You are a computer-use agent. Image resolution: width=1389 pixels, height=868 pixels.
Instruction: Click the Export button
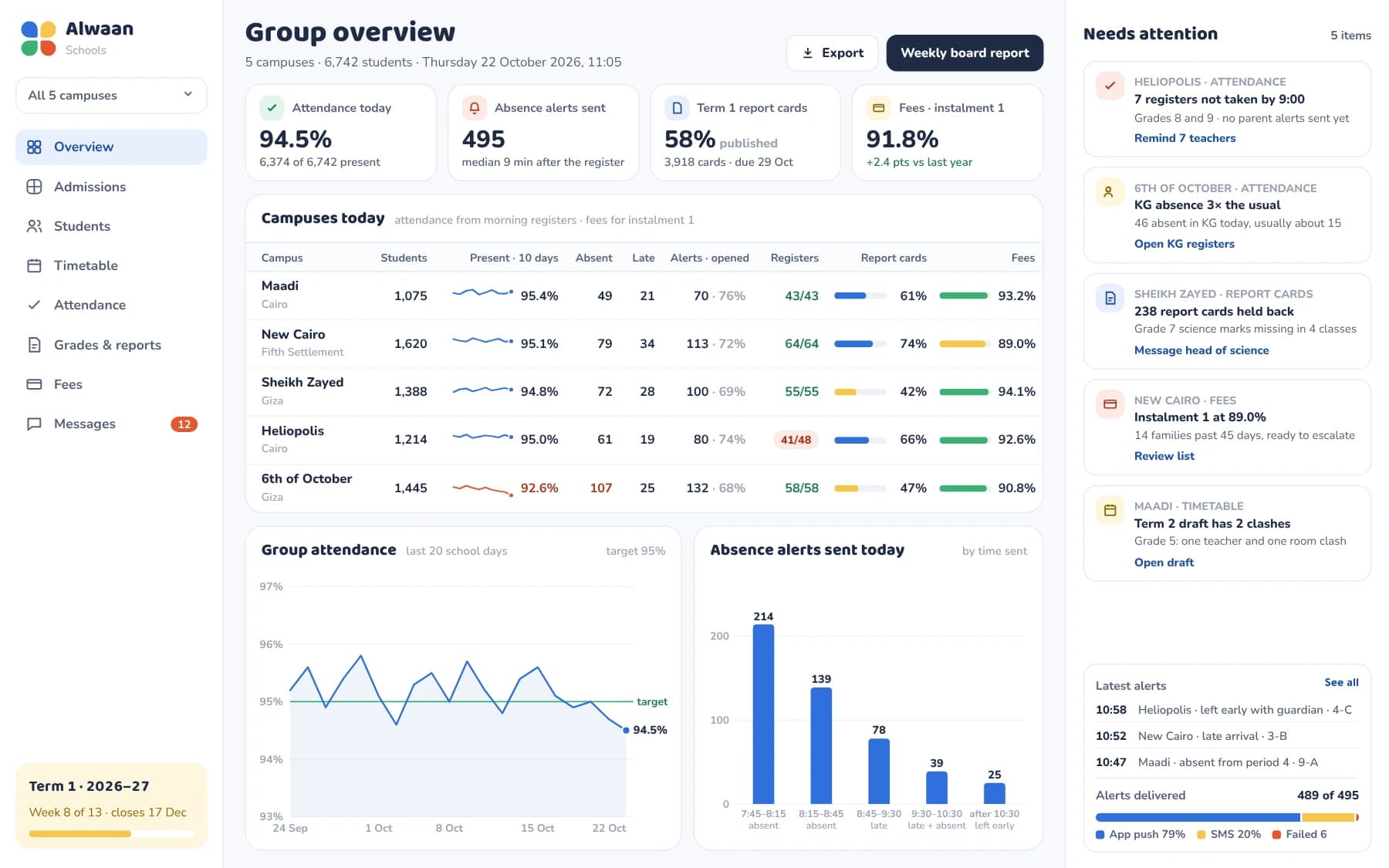pyautogui.click(x=832, y=53)
